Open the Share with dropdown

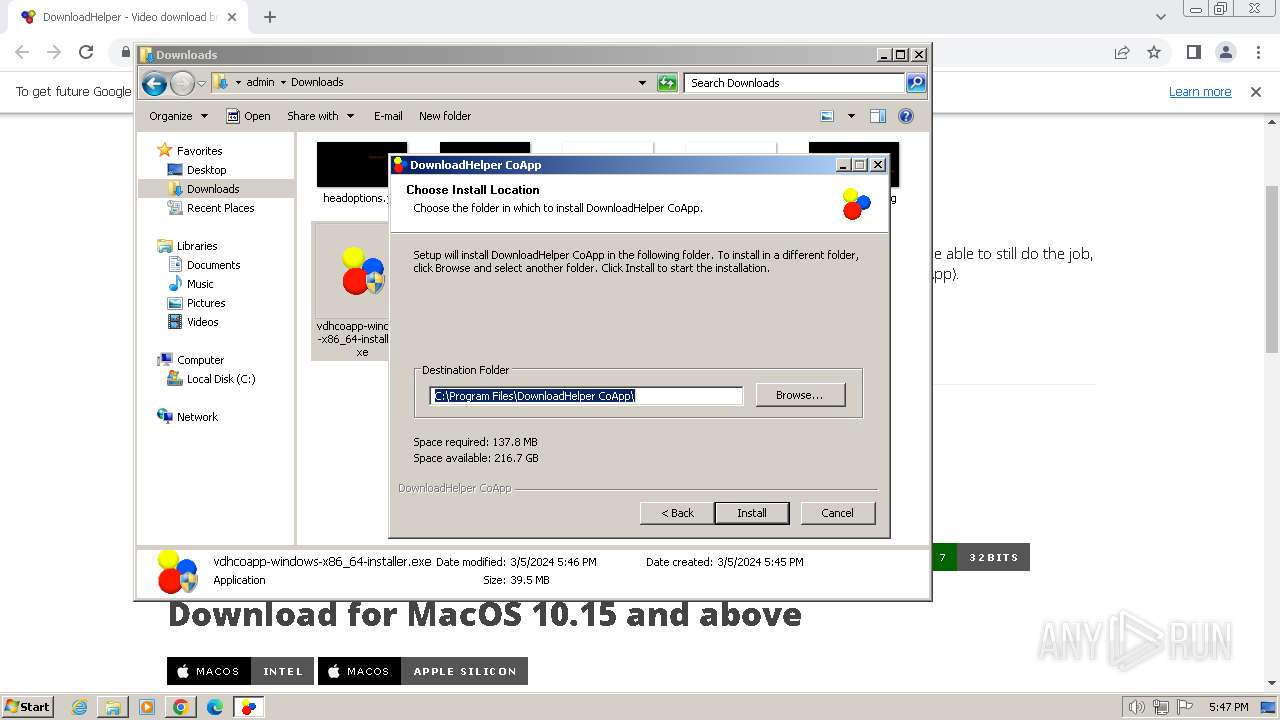[x=320, y=116]
